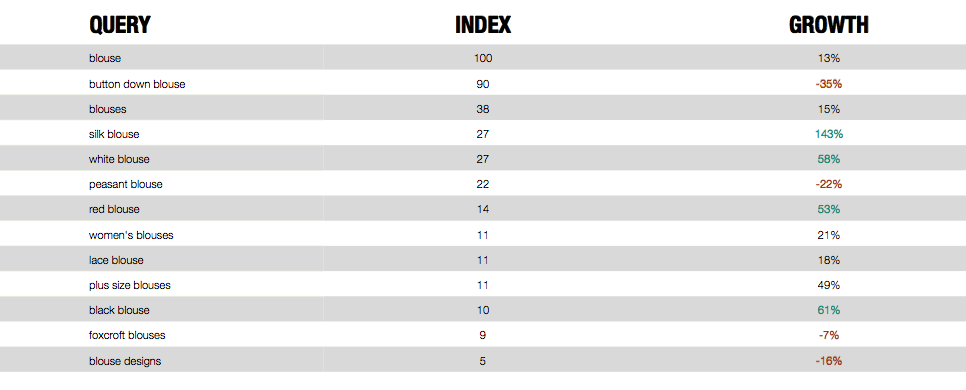966x390 pixels.
Task: Select the 'blouse' query row
Action: (483, 58)
